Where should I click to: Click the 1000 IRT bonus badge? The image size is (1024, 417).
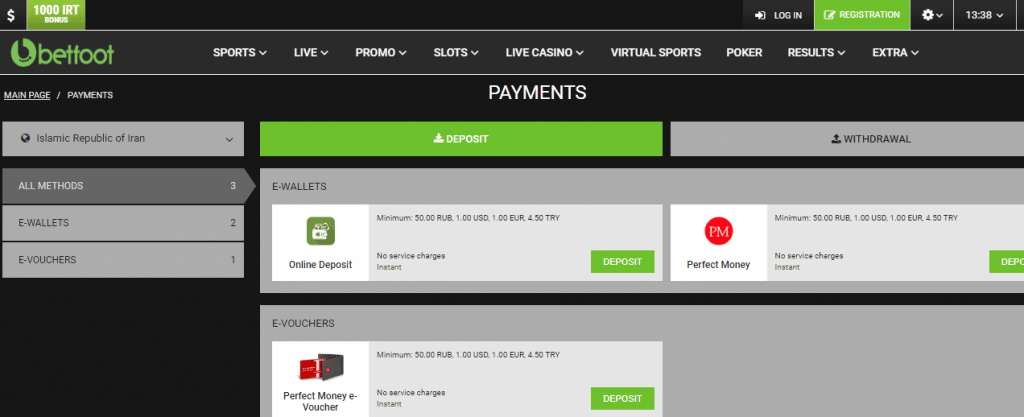[x=55, y=14]
